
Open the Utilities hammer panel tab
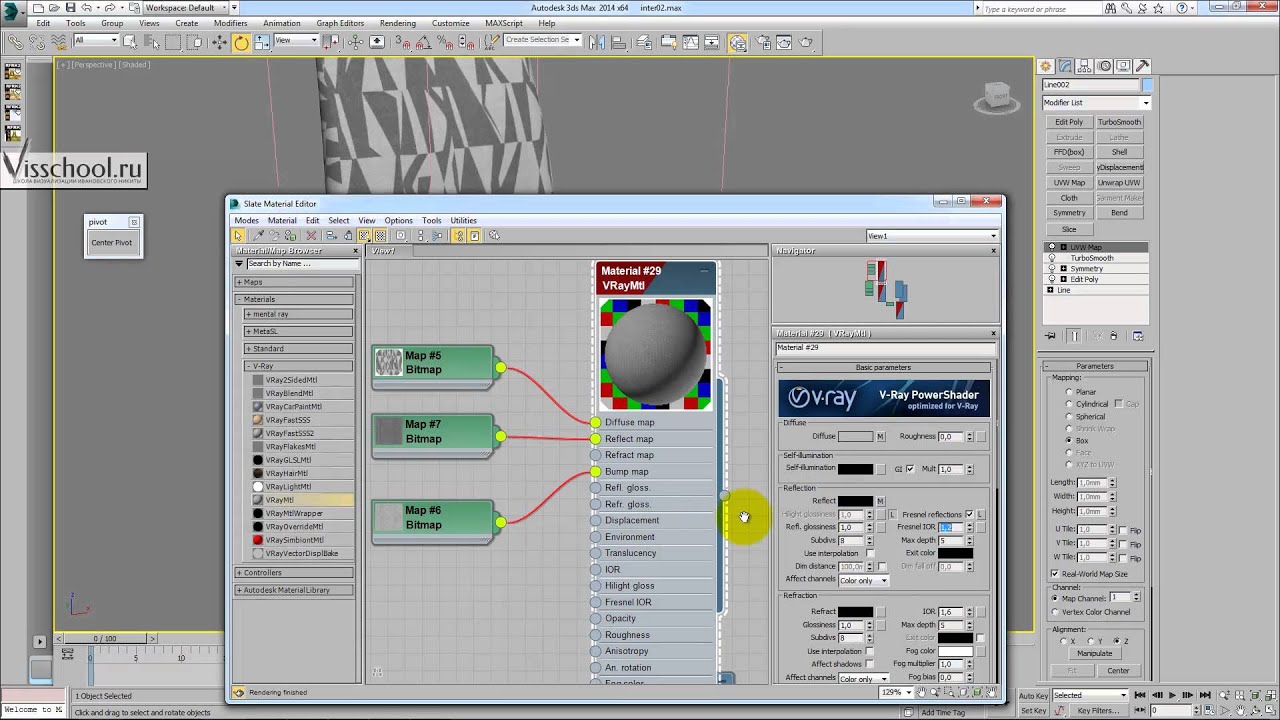(1142, 65)
